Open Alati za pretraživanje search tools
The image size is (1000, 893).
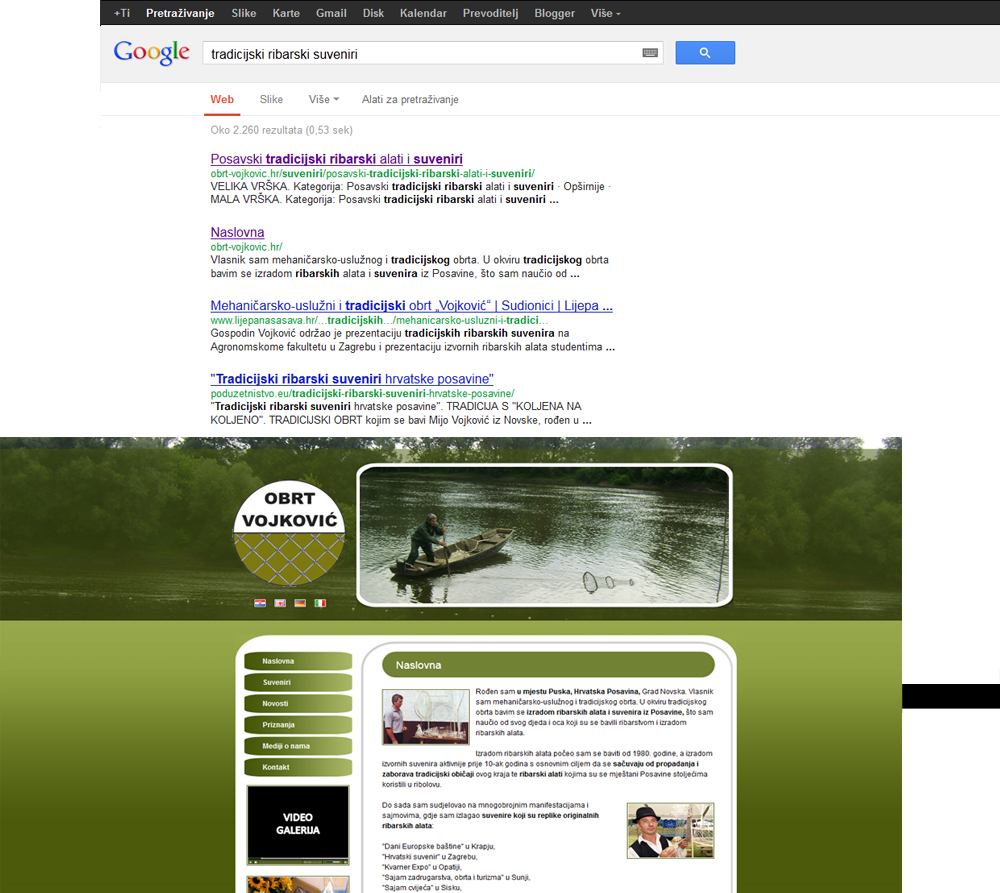(410, 100)
